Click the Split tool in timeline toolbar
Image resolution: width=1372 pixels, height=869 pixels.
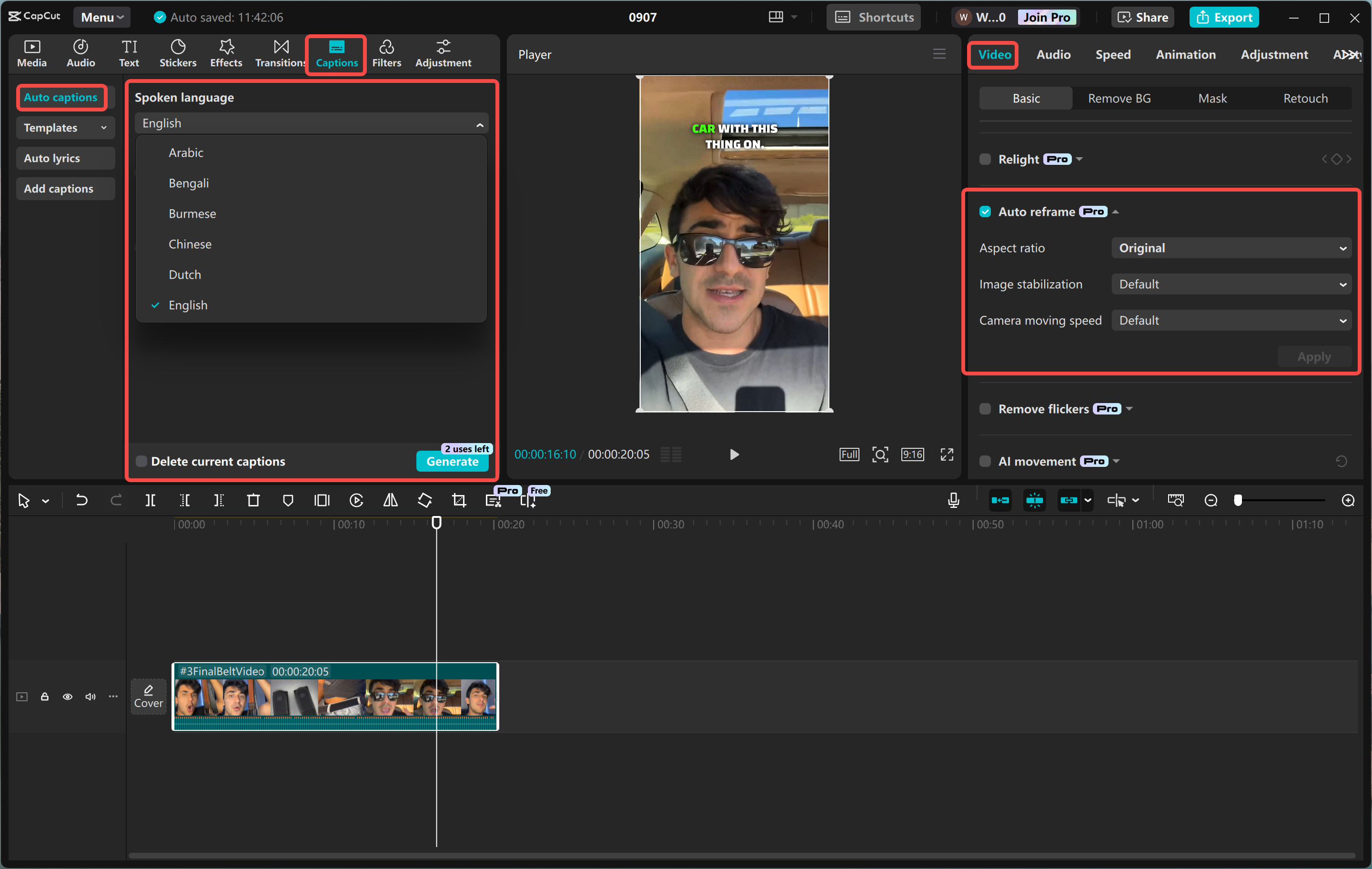coord(151,500)
